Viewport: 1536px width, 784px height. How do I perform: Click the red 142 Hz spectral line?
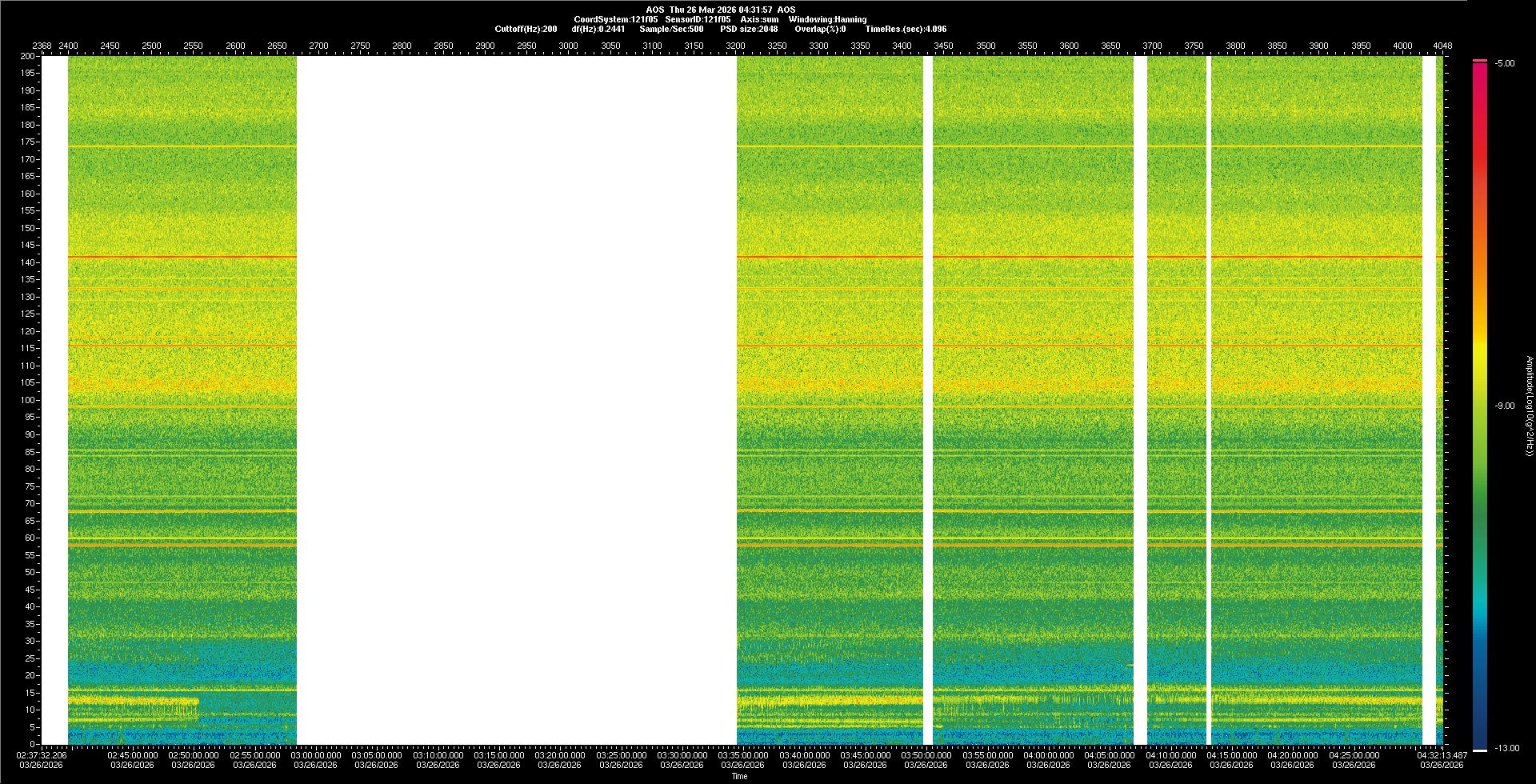coord(182,257)
